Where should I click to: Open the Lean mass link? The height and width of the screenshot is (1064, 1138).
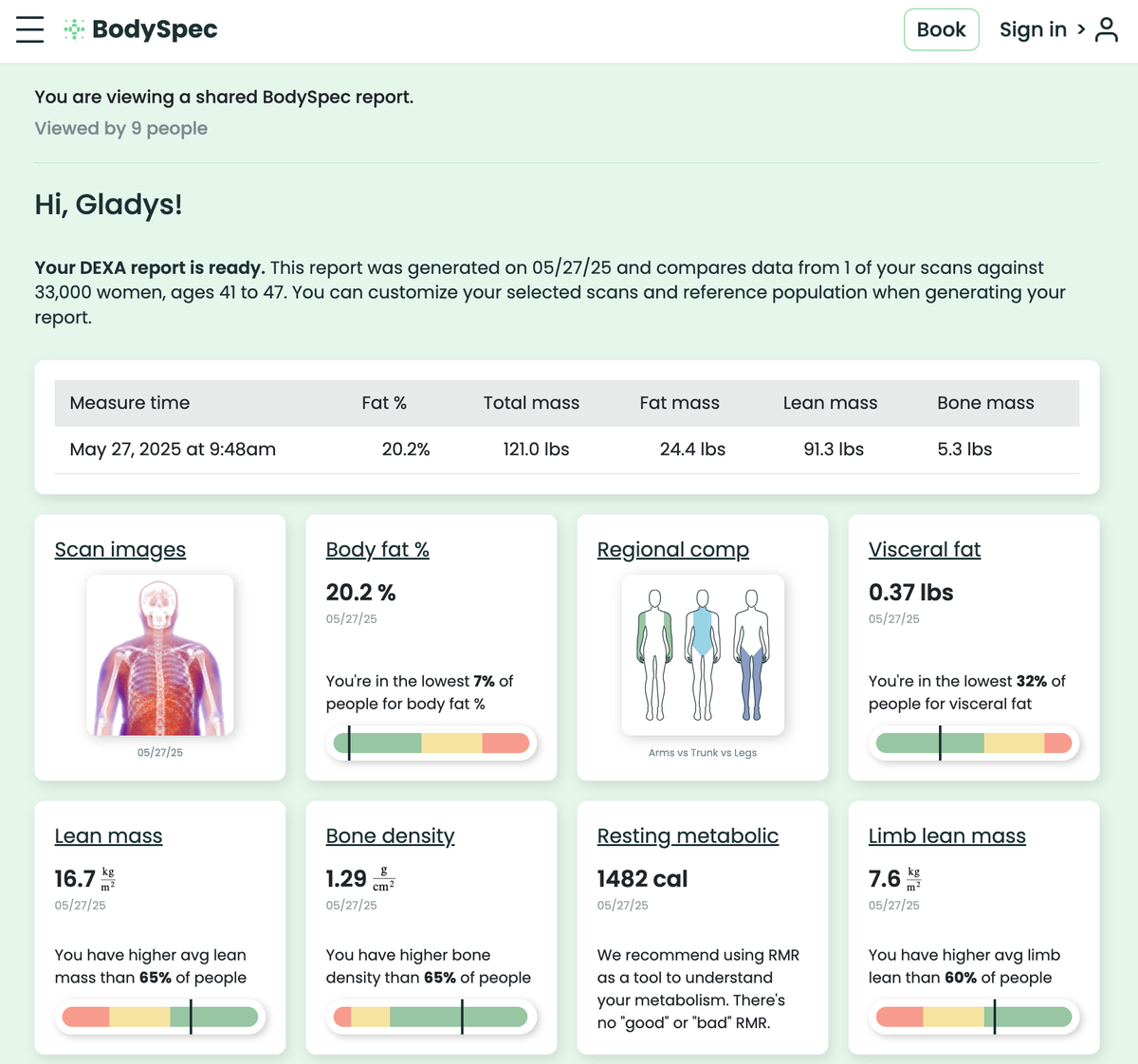coord(109,836)
